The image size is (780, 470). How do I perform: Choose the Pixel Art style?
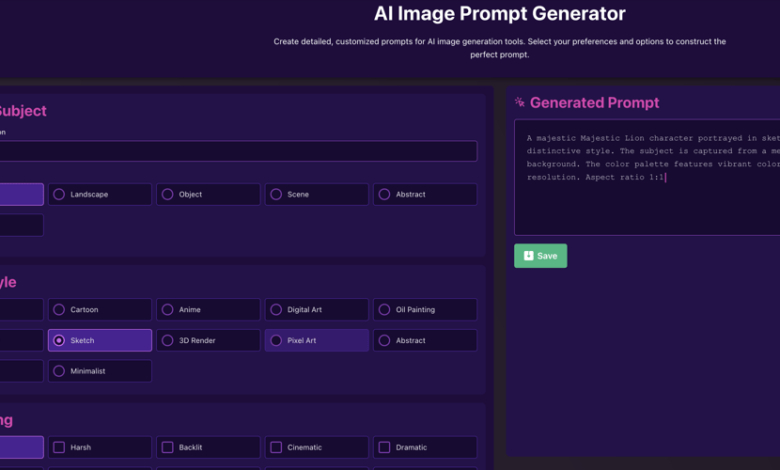316,340
